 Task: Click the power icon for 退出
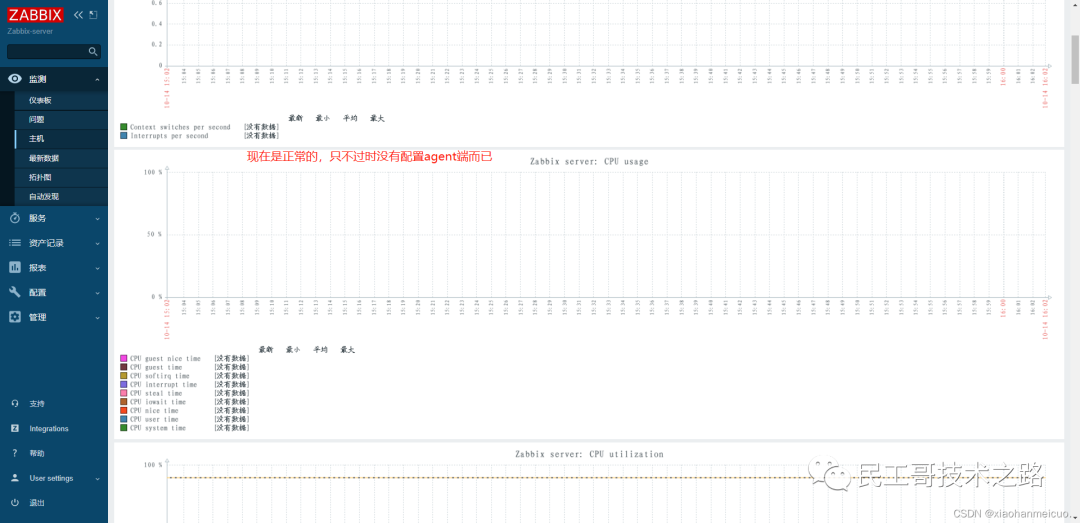(x=15, y=502)
